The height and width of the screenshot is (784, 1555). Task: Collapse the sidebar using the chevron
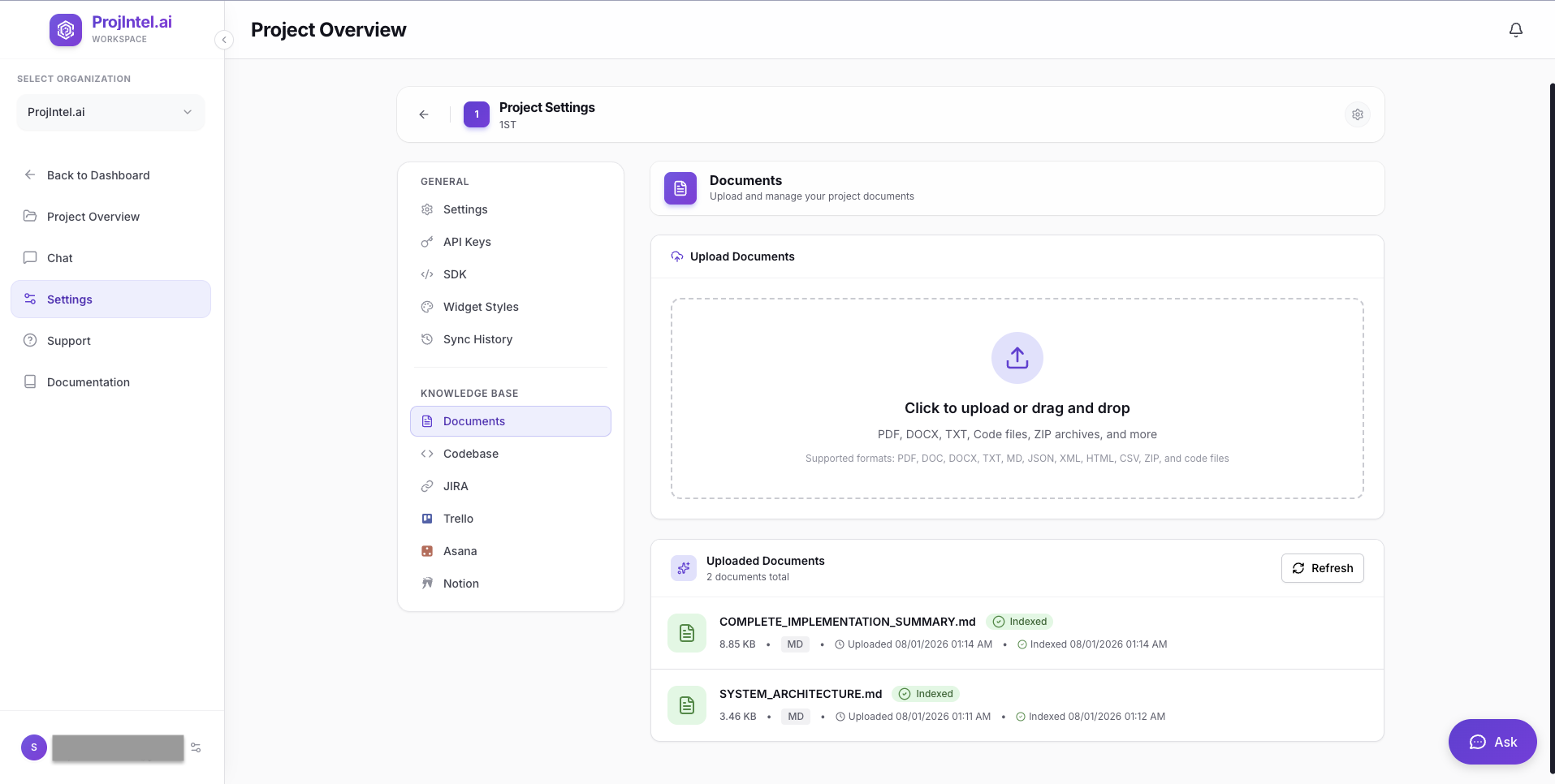223,39
